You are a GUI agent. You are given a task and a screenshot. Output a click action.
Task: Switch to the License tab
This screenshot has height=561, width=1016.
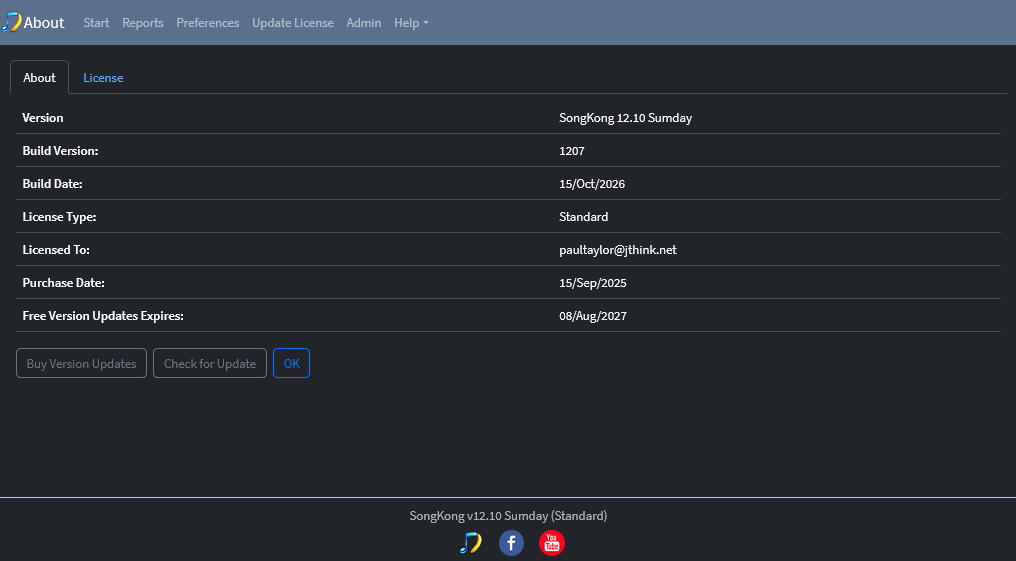(103, 78)
